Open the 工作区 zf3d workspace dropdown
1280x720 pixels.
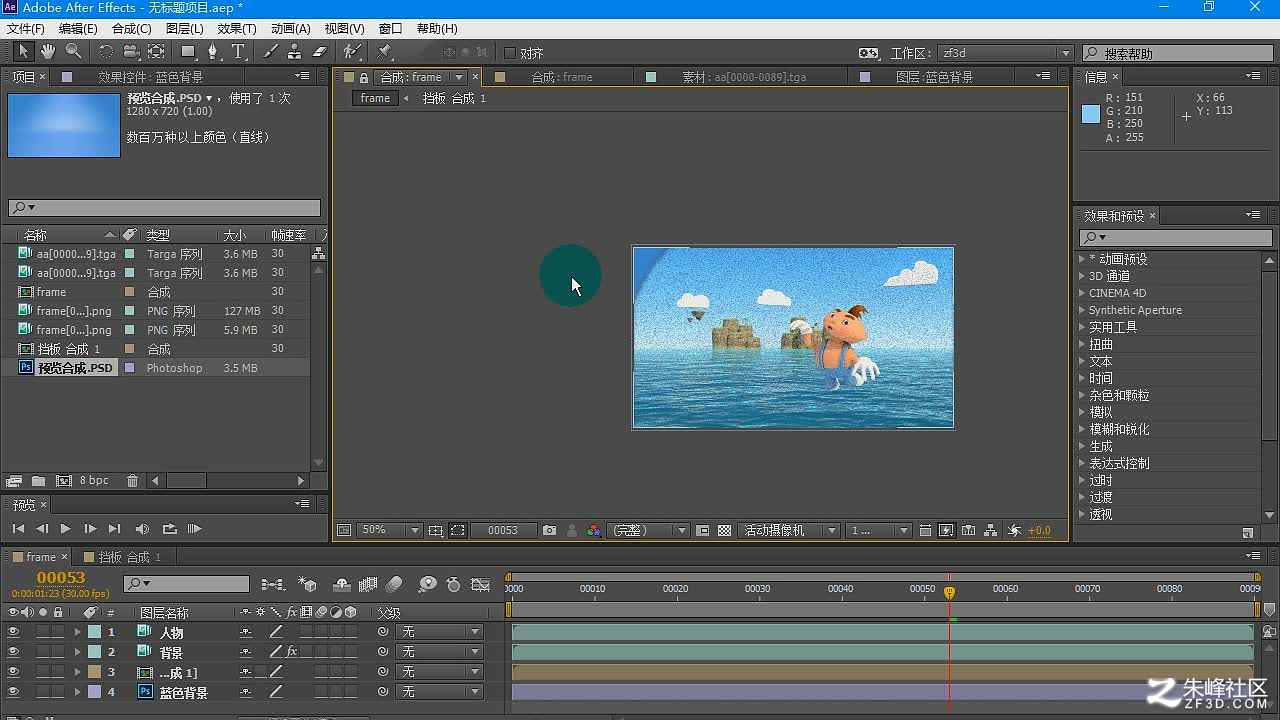click(x=1005, y=53)
